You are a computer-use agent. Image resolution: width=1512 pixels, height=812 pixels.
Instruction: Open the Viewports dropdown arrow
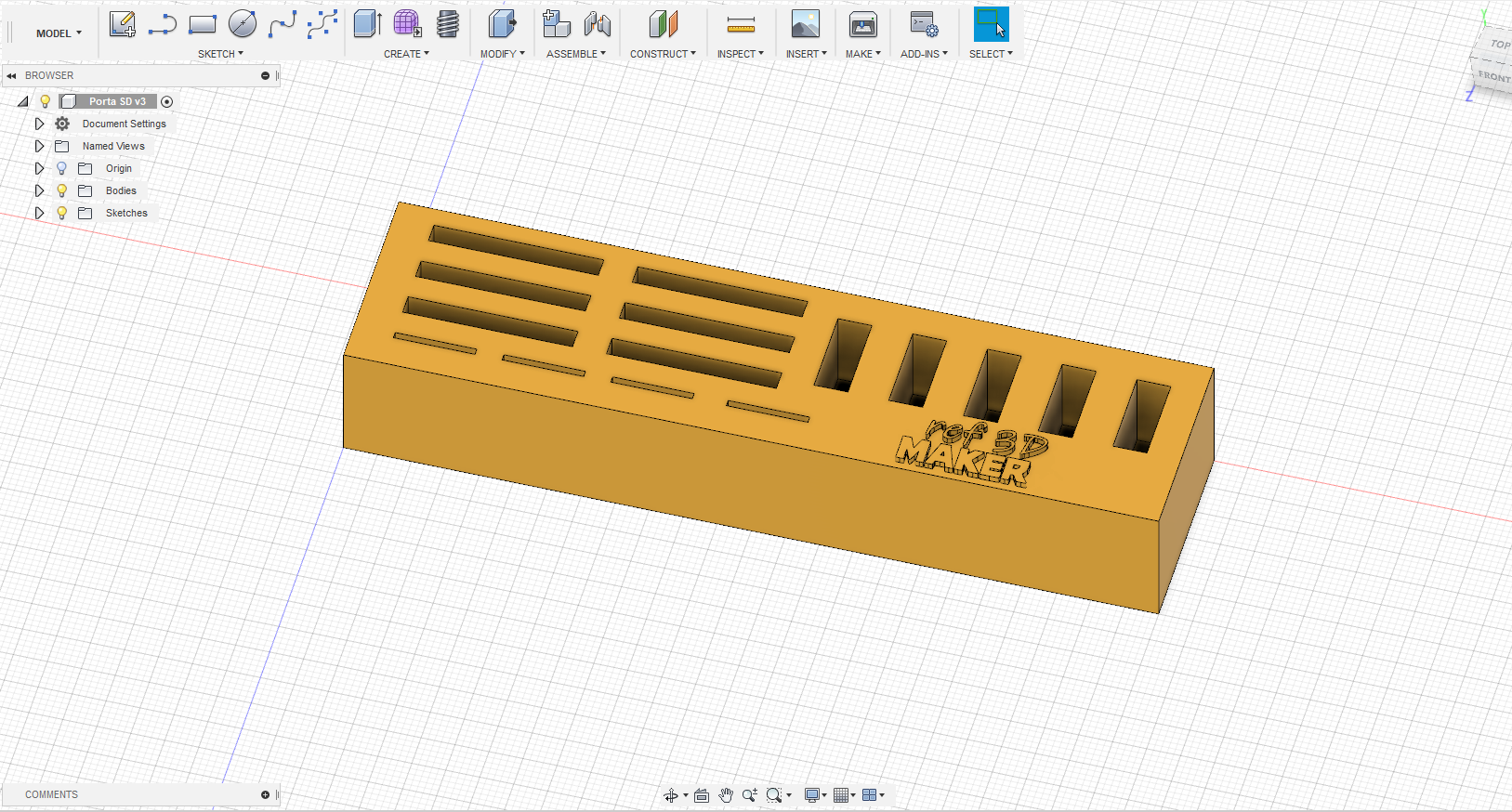pyautogui.click(x=882, y=795)
